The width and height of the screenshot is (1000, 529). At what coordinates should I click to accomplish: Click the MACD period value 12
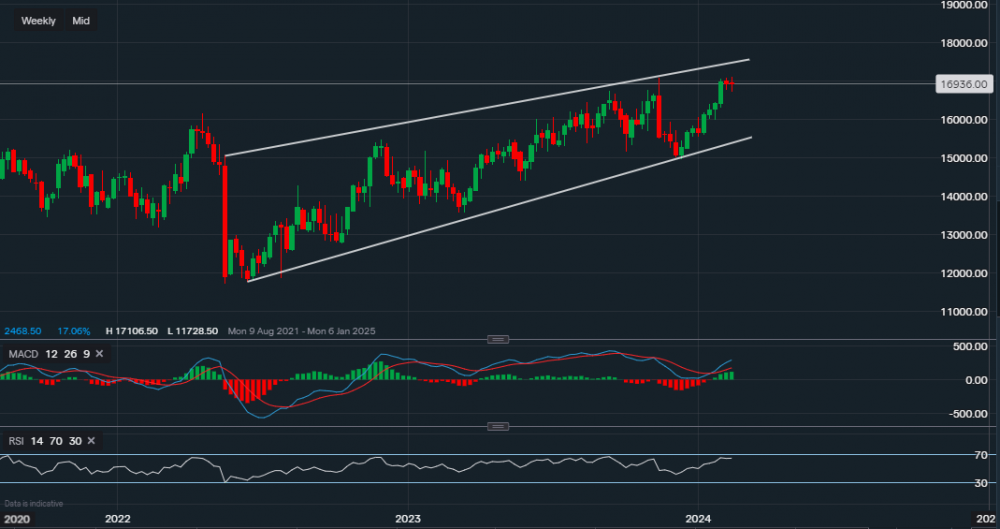click(52, 354)
